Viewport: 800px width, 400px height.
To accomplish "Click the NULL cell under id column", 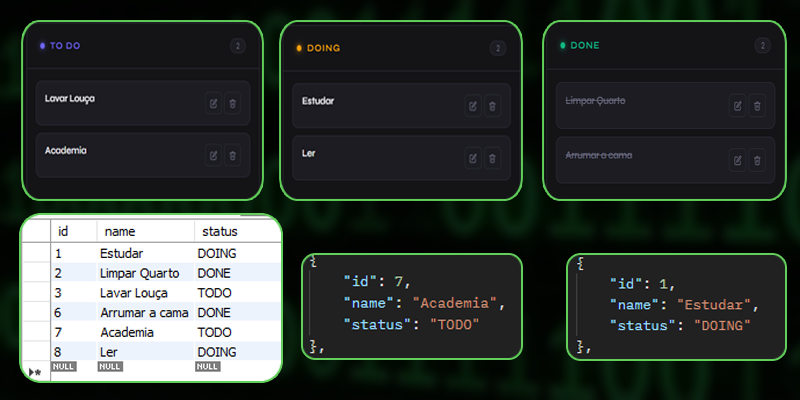I will pos(64,366).
